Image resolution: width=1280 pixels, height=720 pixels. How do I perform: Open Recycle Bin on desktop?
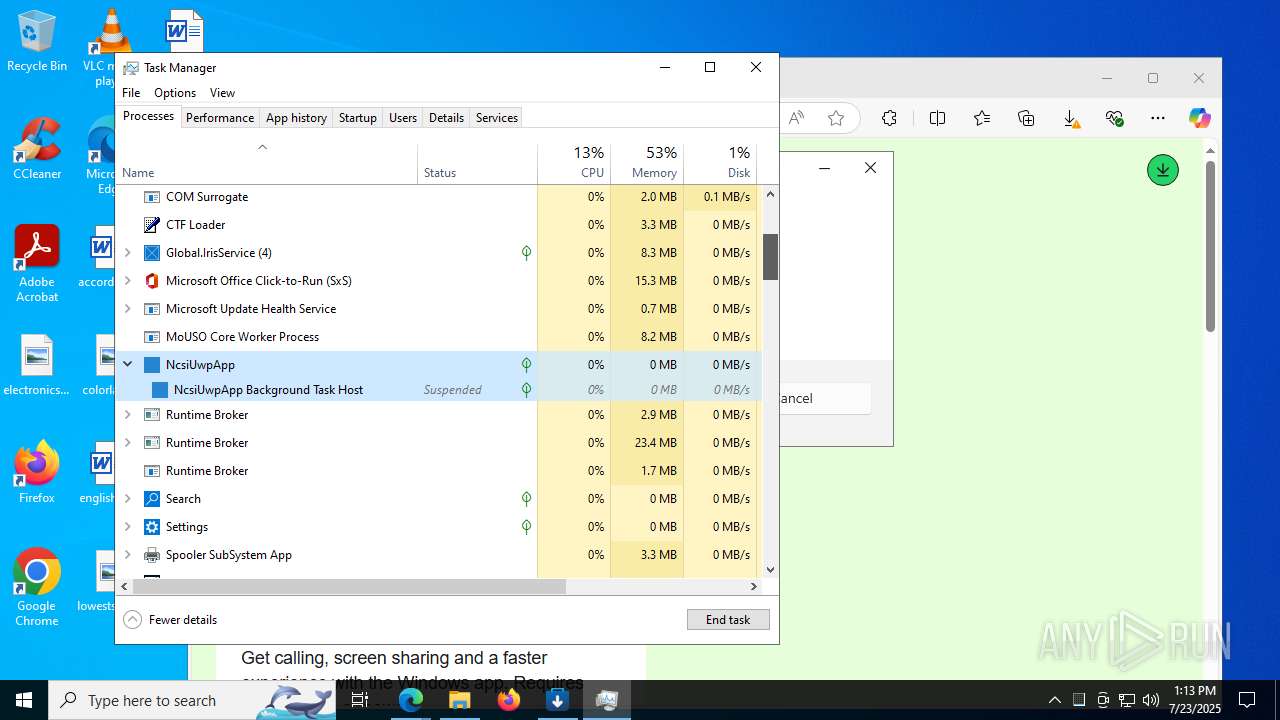37,42
